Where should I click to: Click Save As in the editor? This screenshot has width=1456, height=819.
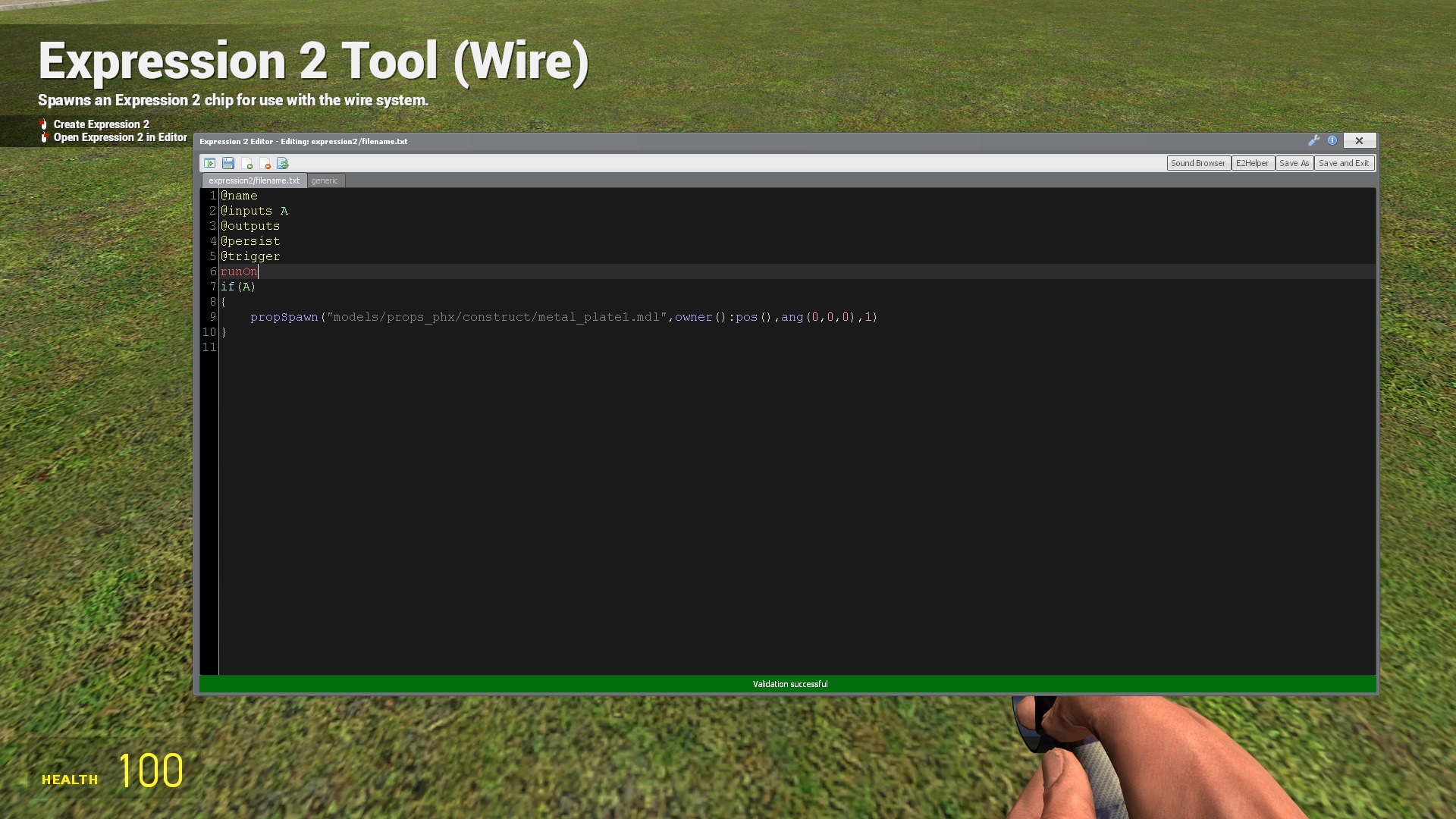coord(1294,163)
